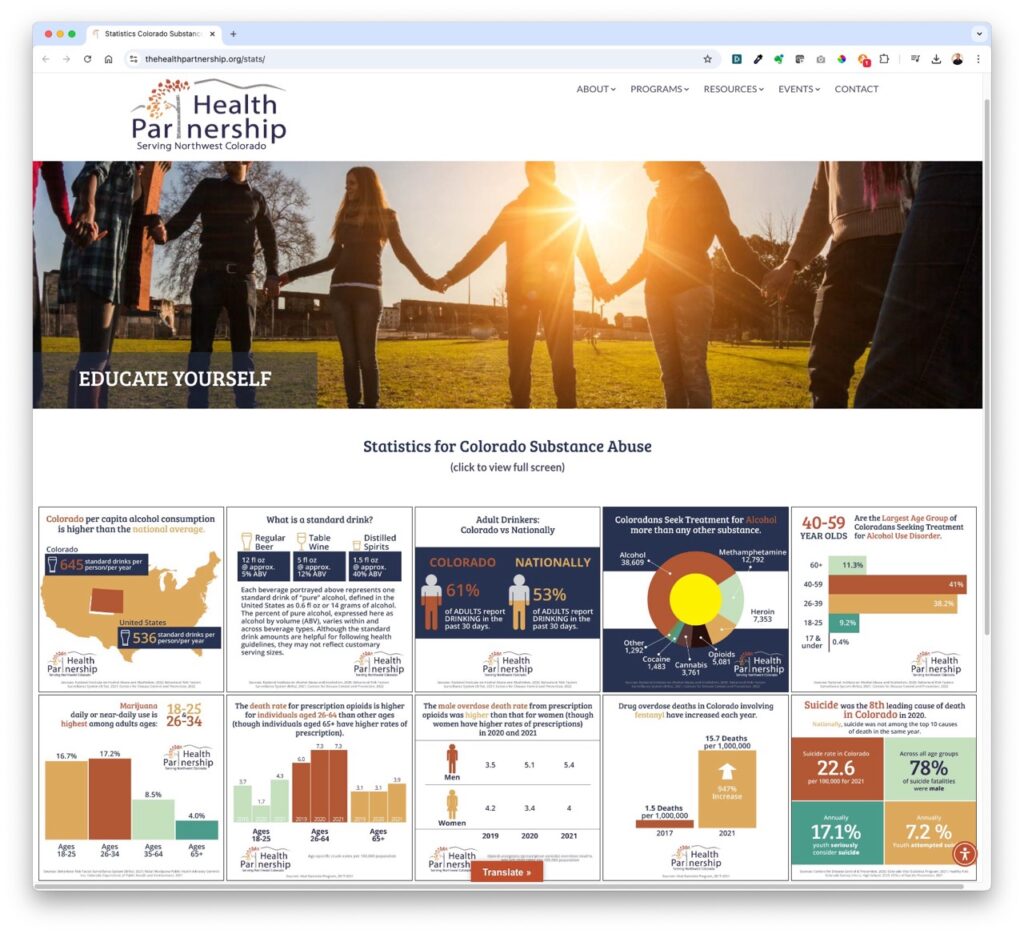Open the Chrome profile avatar

pyautogui.click(x=957, y=59)
